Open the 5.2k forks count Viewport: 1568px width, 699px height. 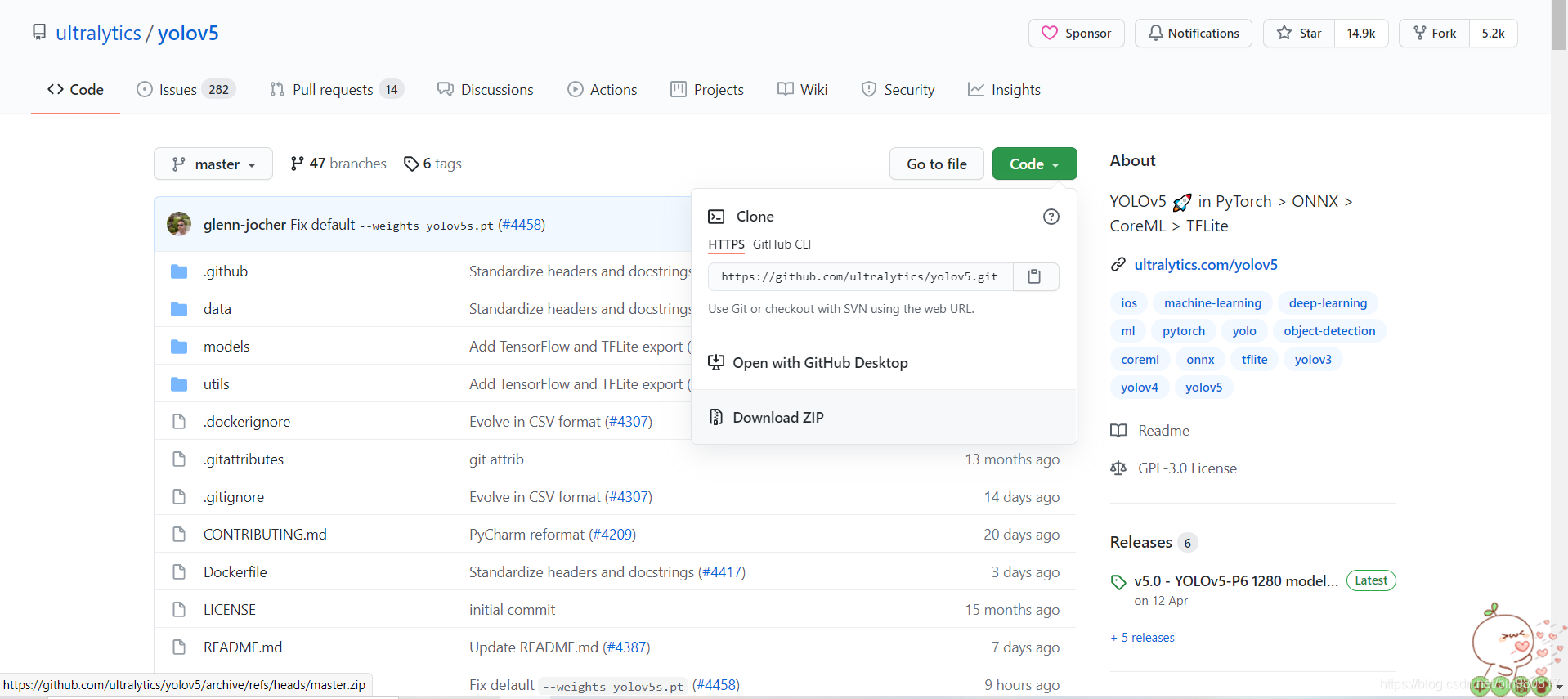pyautogui.click(x=1493, y=33)
